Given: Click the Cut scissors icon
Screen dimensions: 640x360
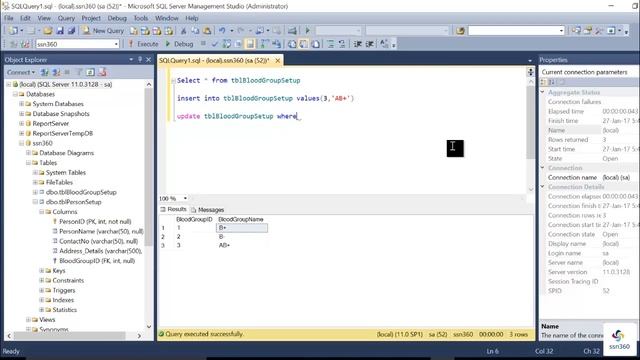Looking at the screenshot, I should pyautogui.click(x=184, y=31).
